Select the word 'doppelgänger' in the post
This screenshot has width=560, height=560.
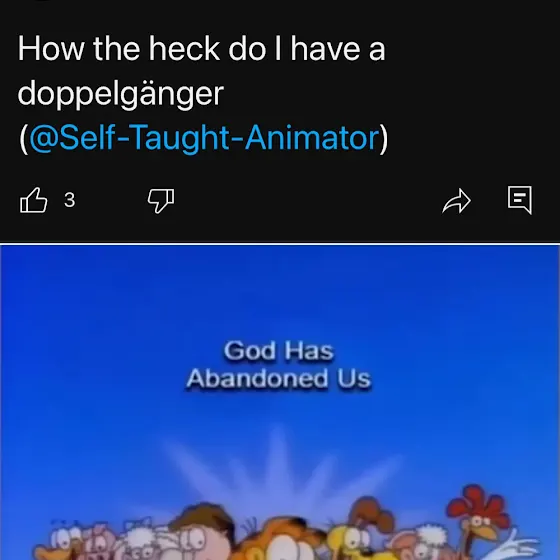[x=121, y=94]
